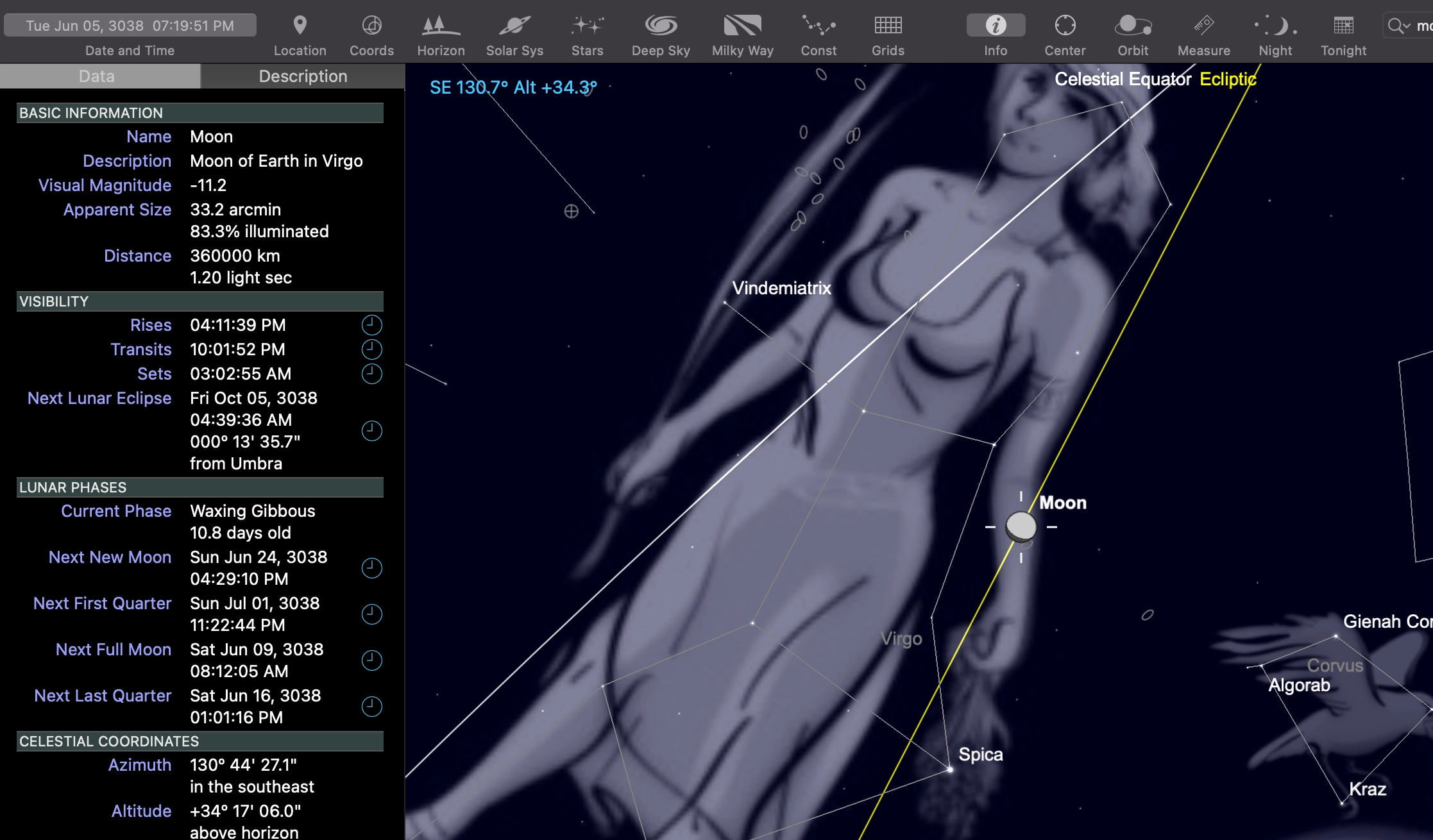Set time to moonset via Sets clock
The width and height of the screenshot is (1433, 840).
(x=371, y=374)
